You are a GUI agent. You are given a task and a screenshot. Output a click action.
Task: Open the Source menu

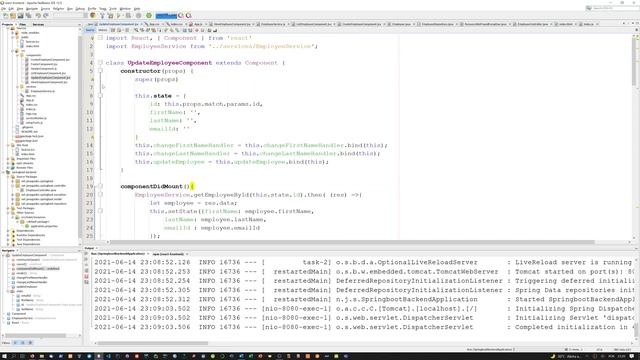point(45,9)
